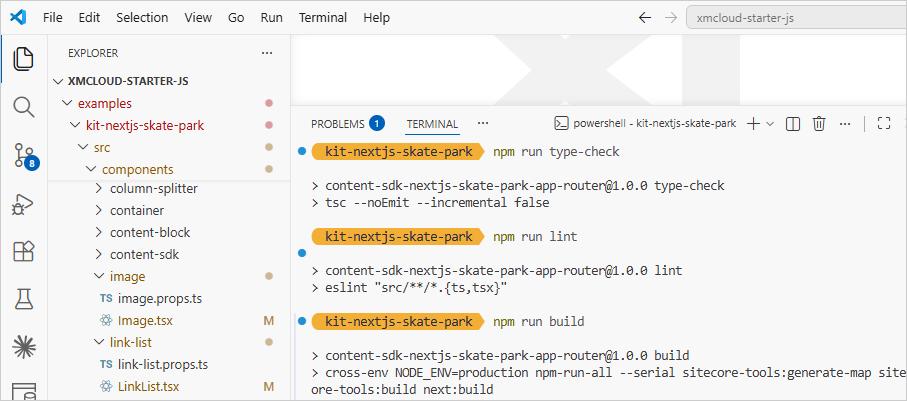907x401 pixels.
Task: Open the Help menu
Action: coord(377,17)
